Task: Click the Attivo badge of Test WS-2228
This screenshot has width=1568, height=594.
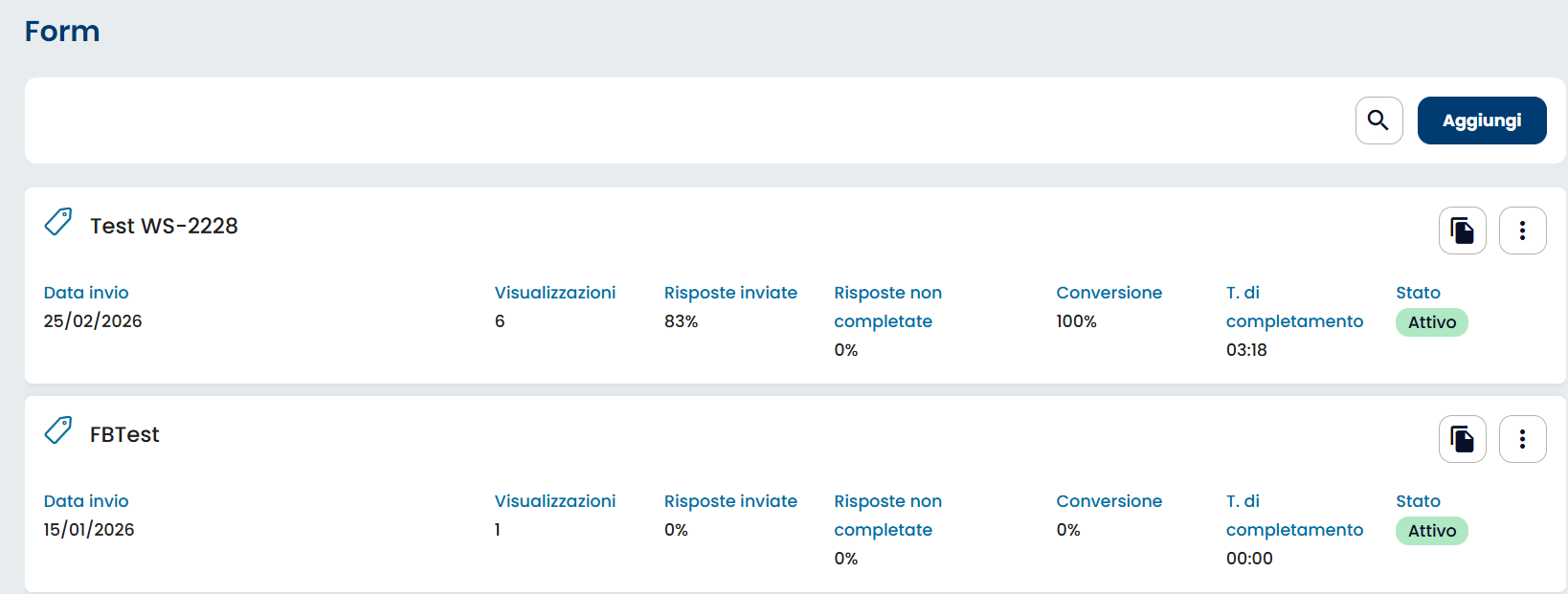Action: tap(1431, 322)
